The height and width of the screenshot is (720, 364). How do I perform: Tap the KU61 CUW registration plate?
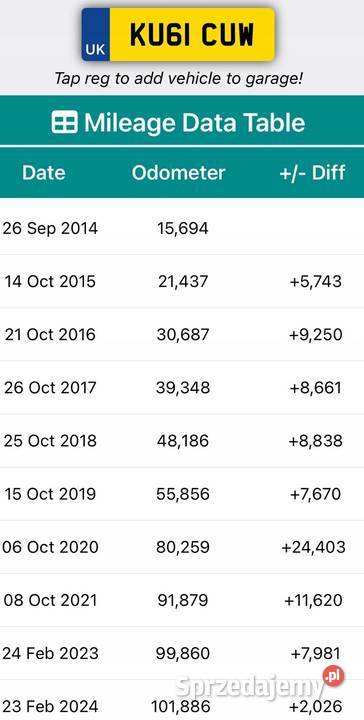tap(178, 34)
